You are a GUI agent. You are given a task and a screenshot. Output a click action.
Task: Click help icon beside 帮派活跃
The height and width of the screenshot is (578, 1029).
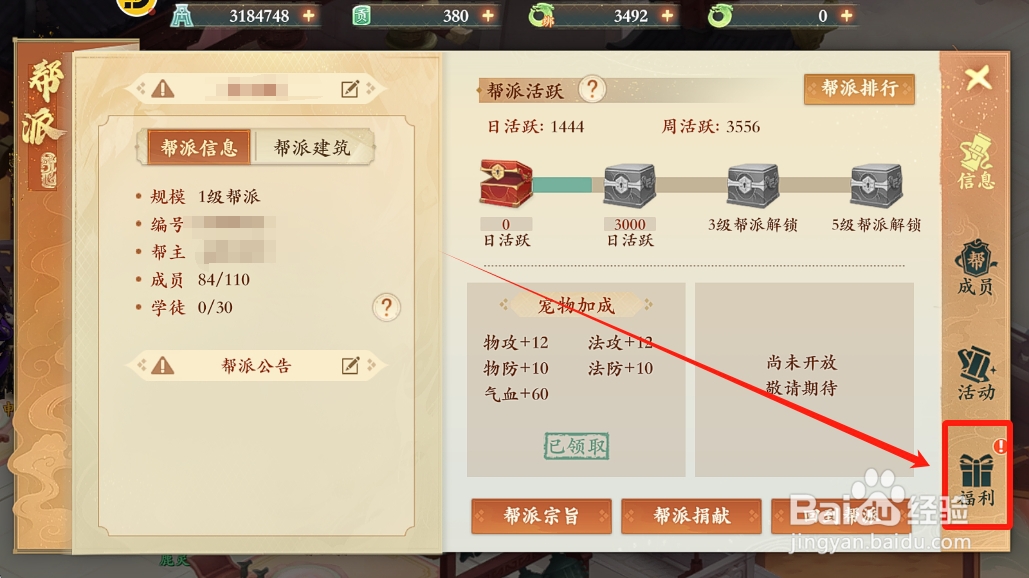(x=592, y=89)
